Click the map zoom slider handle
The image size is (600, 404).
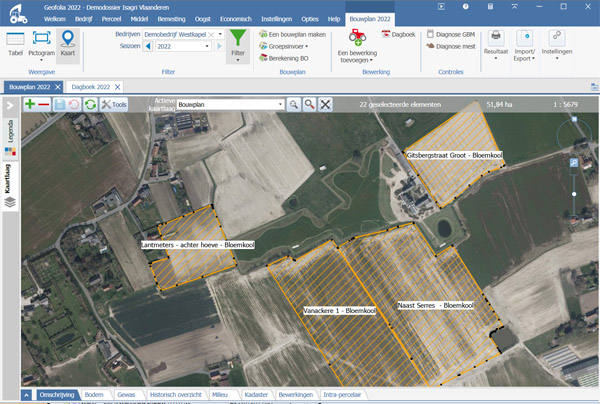[x=574, y=194]
